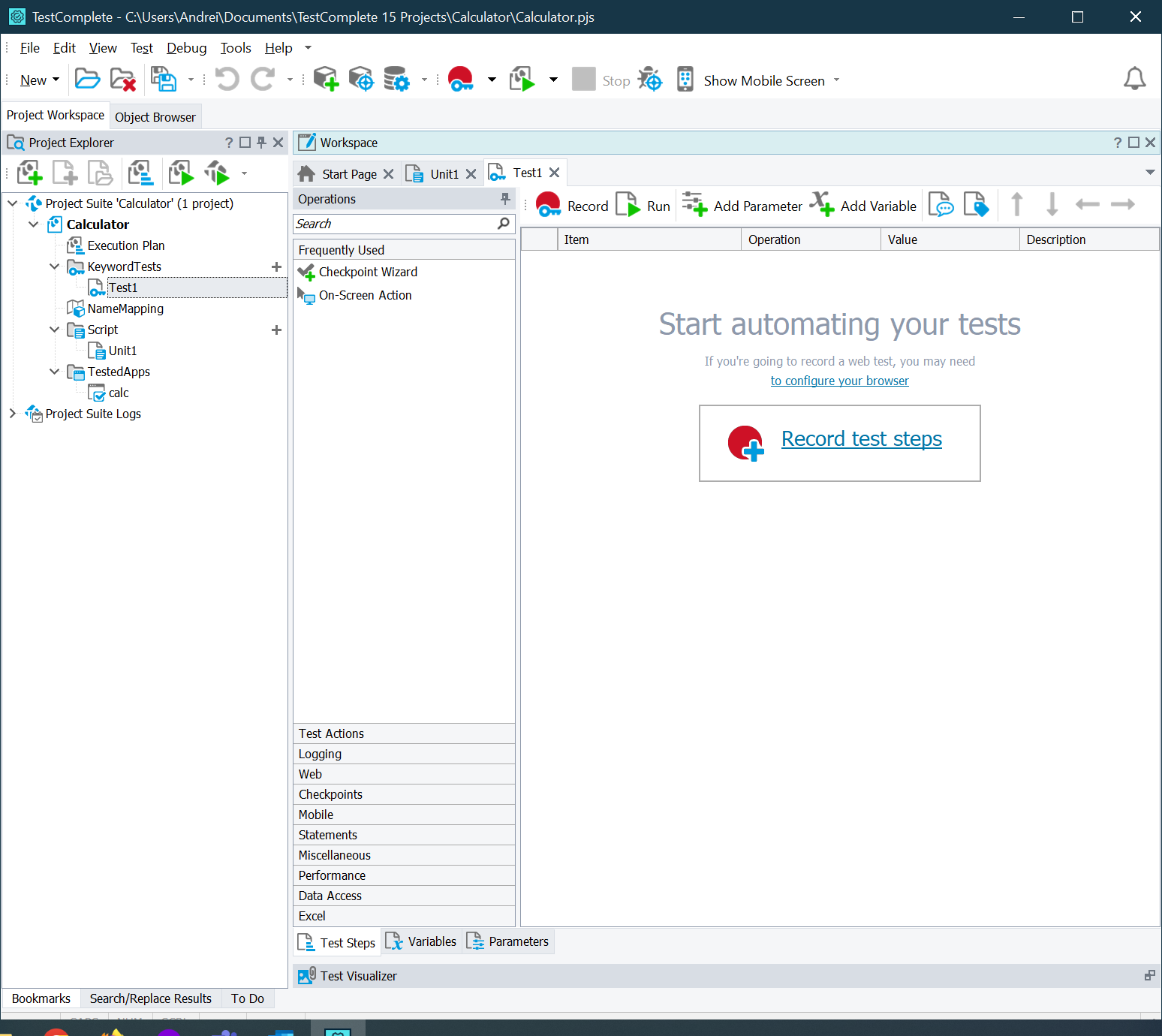
Task: Open the Object Spy target icon
Action: click(361, 79)
